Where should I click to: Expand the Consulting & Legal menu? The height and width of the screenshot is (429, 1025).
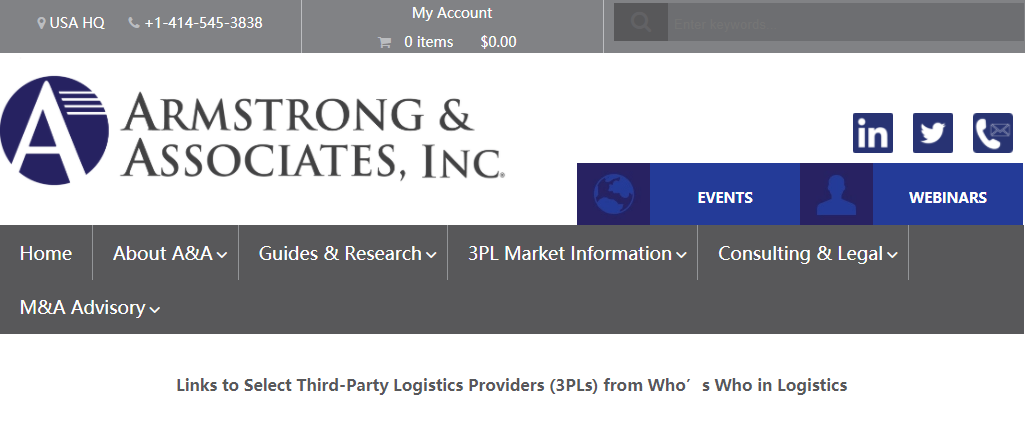[x=807, y=254]
